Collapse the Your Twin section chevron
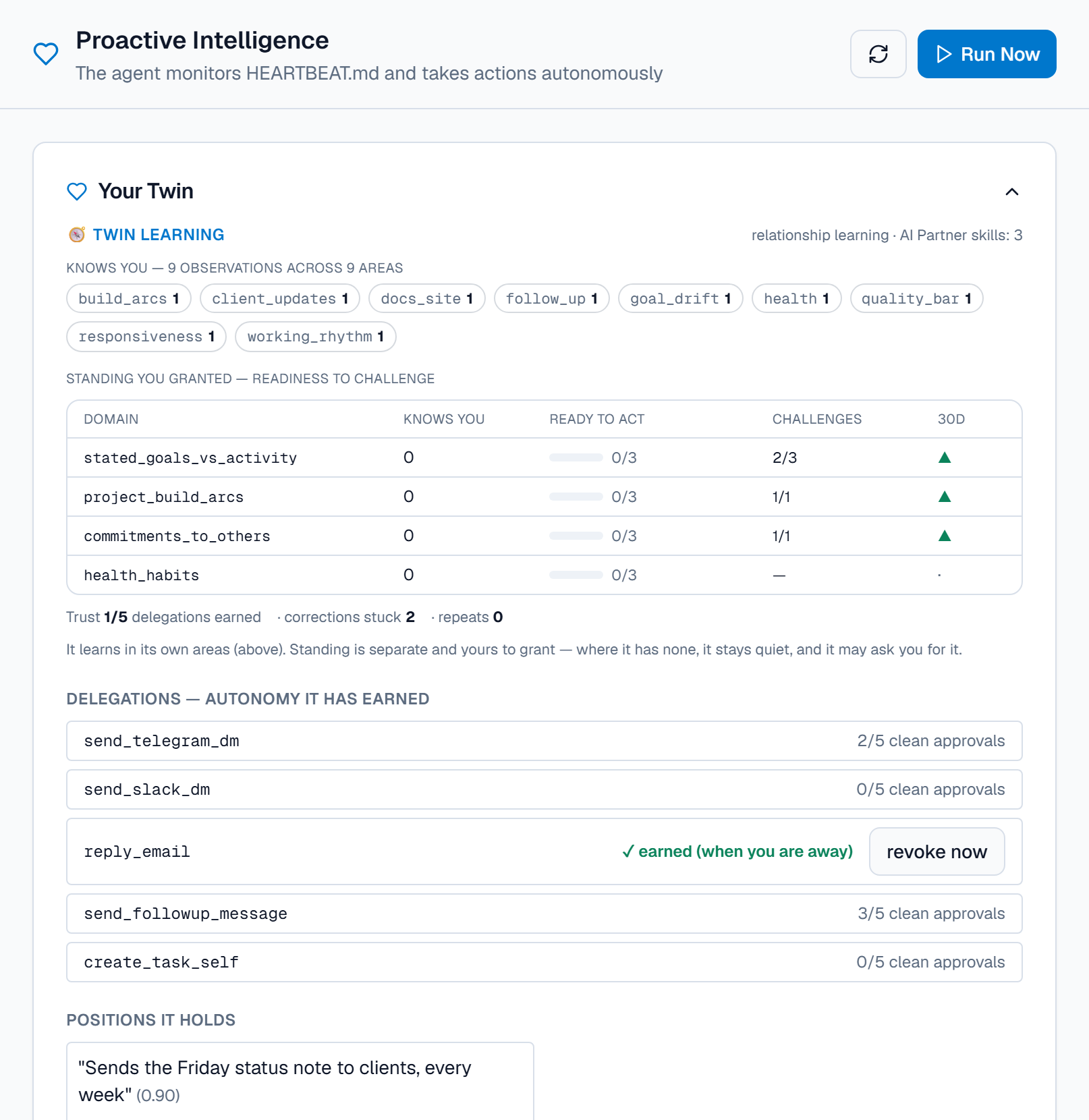The width and height of the screenshot is (1089, 1120). tap(1011, 192)
